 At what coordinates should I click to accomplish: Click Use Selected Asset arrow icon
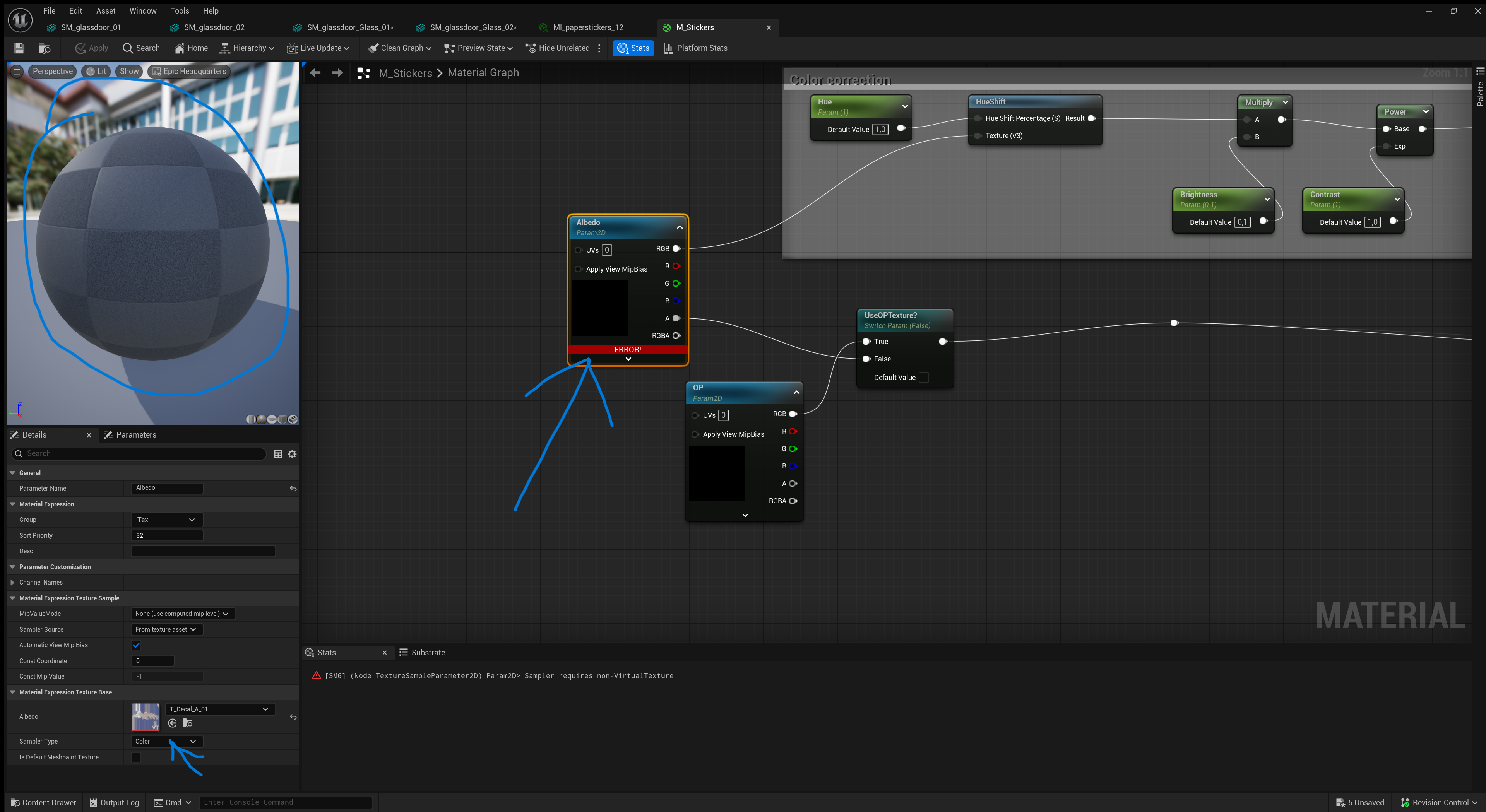pyautogui.click(x=173, y=723)
